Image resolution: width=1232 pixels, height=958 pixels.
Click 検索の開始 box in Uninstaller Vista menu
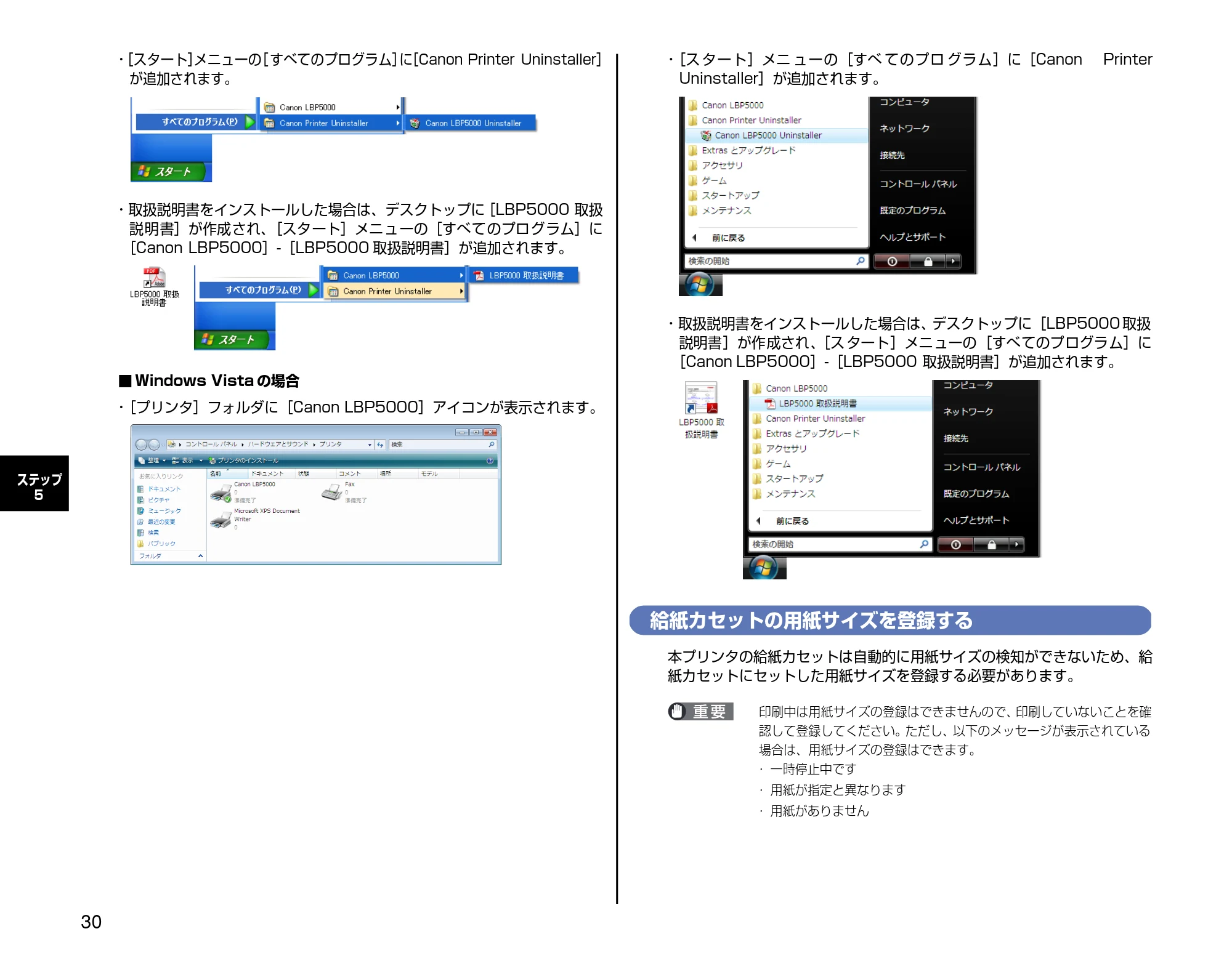[776, 261]
